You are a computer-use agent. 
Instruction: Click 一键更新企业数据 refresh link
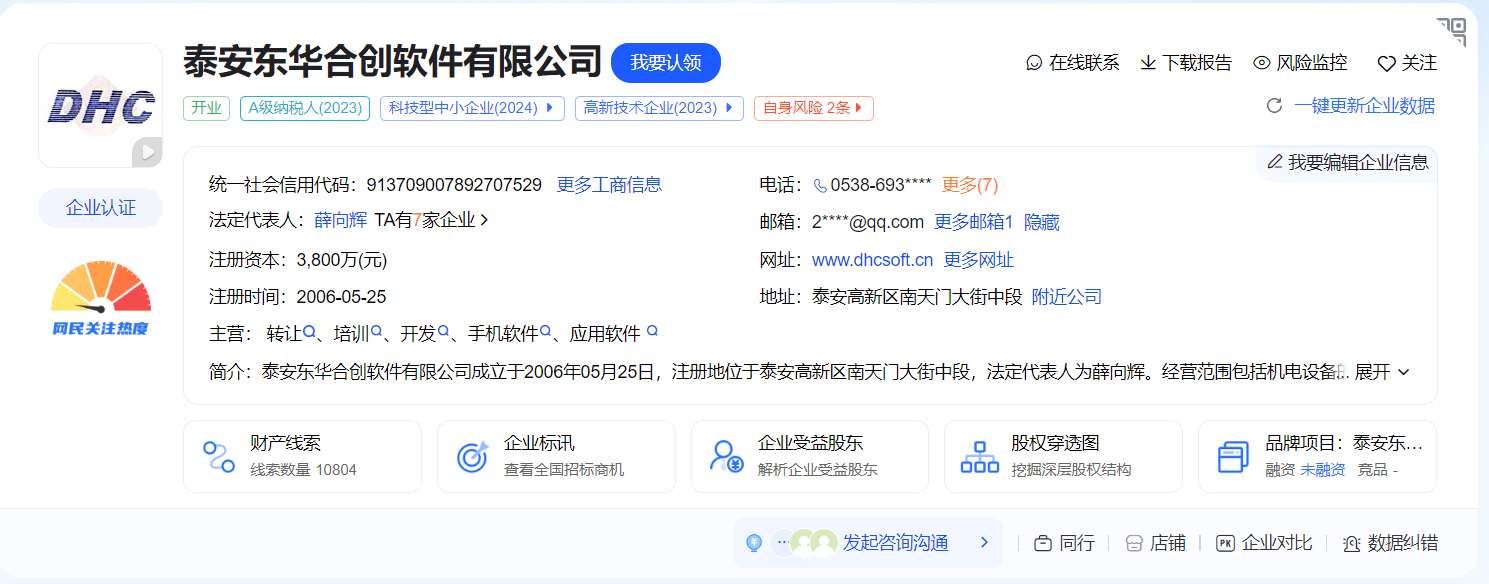[1350, 106]
